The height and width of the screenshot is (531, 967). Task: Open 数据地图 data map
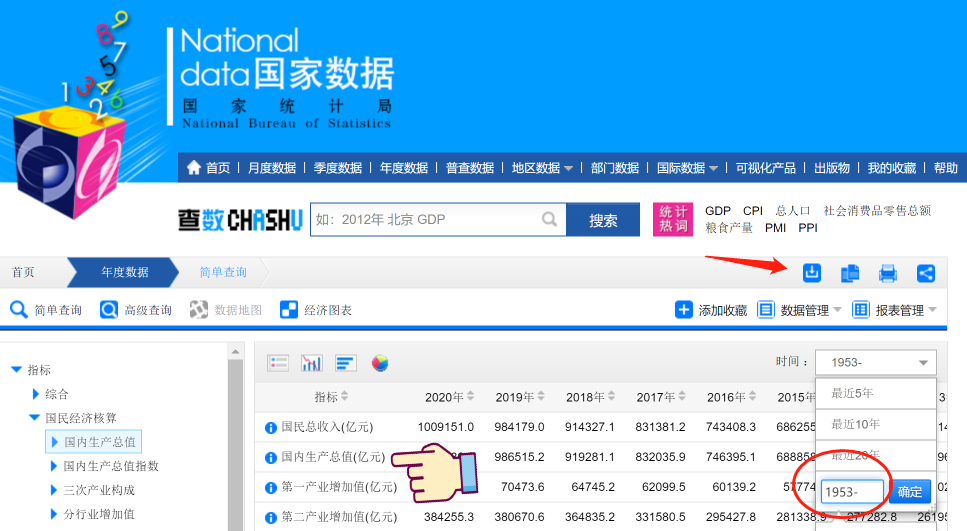pyautogui.click(x=226, y=310)
